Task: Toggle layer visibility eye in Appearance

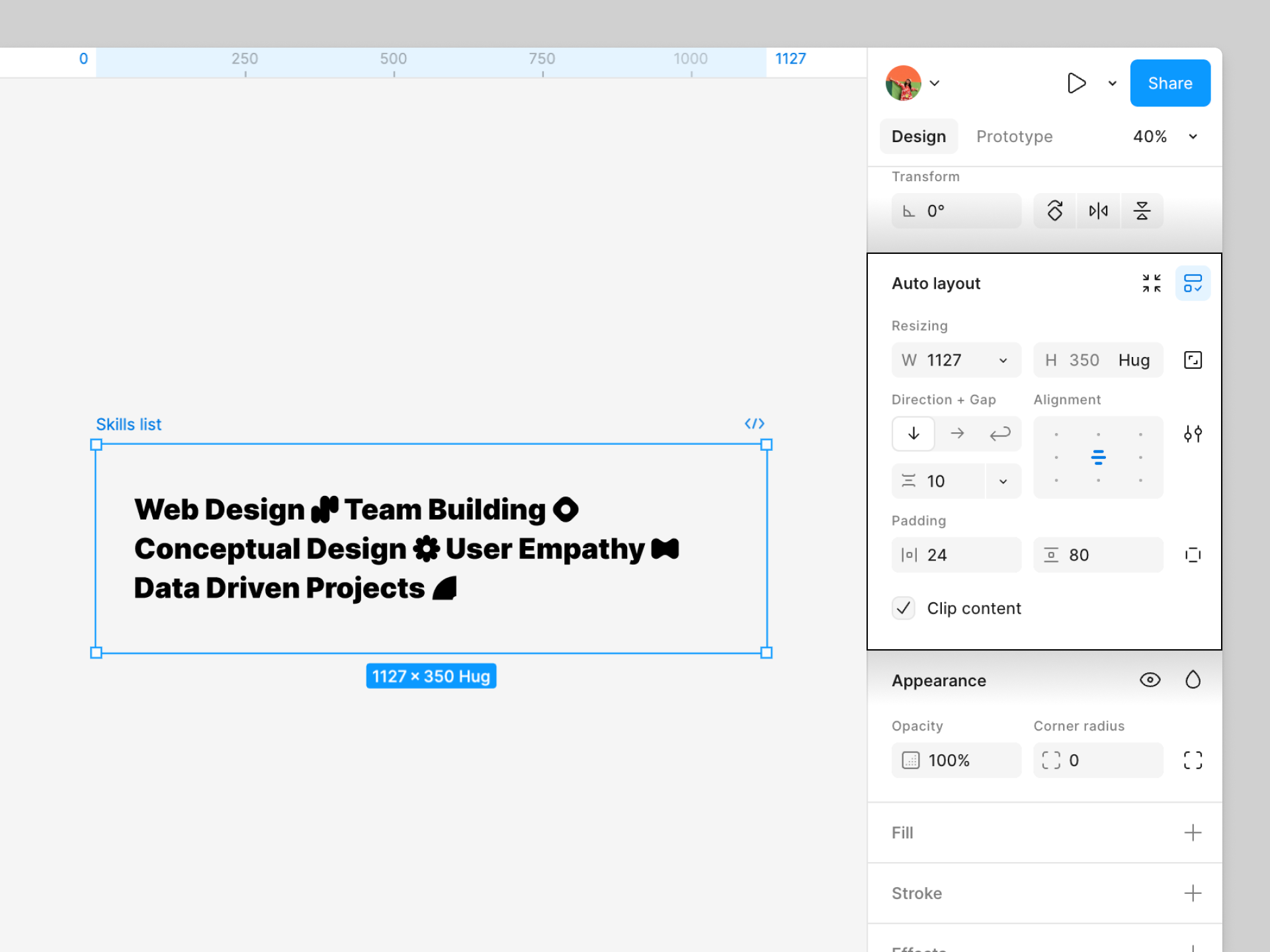Action: tap(1150, 680)
